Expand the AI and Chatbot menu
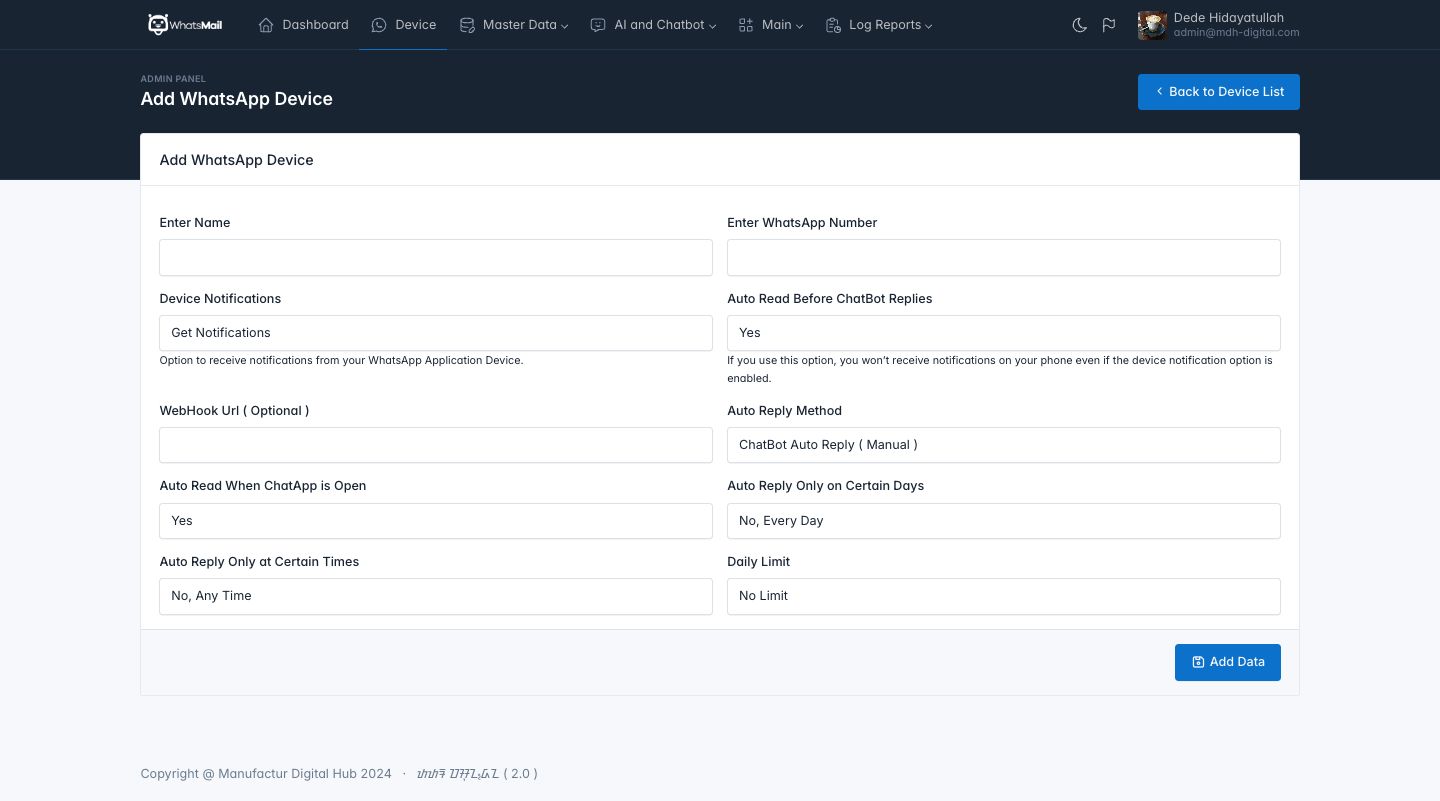The height and width of the screenshot is (801, 1440). point(654,25)
